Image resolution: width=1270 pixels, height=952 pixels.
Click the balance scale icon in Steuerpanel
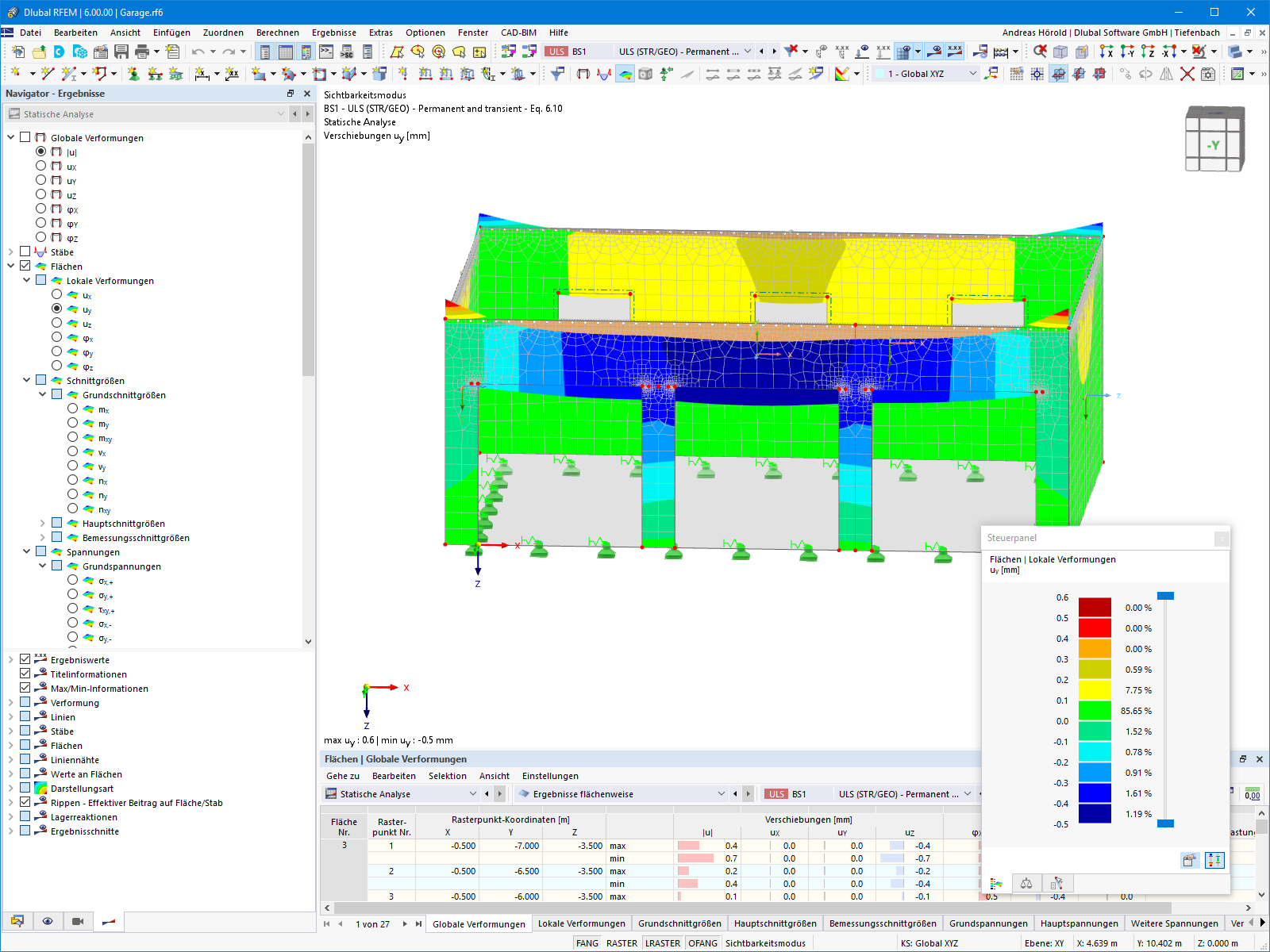point(1026,883)
